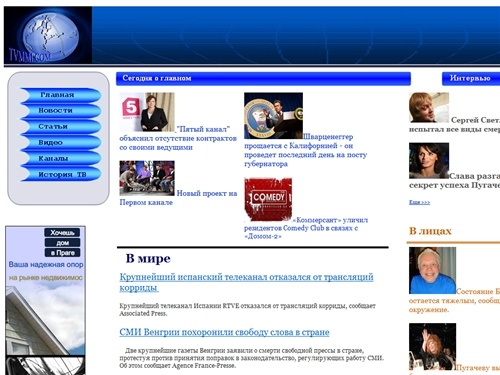Screen dimensions: 500x375
Task: Click the Первый канал studio show thumbnail
Action: (147, 178)
